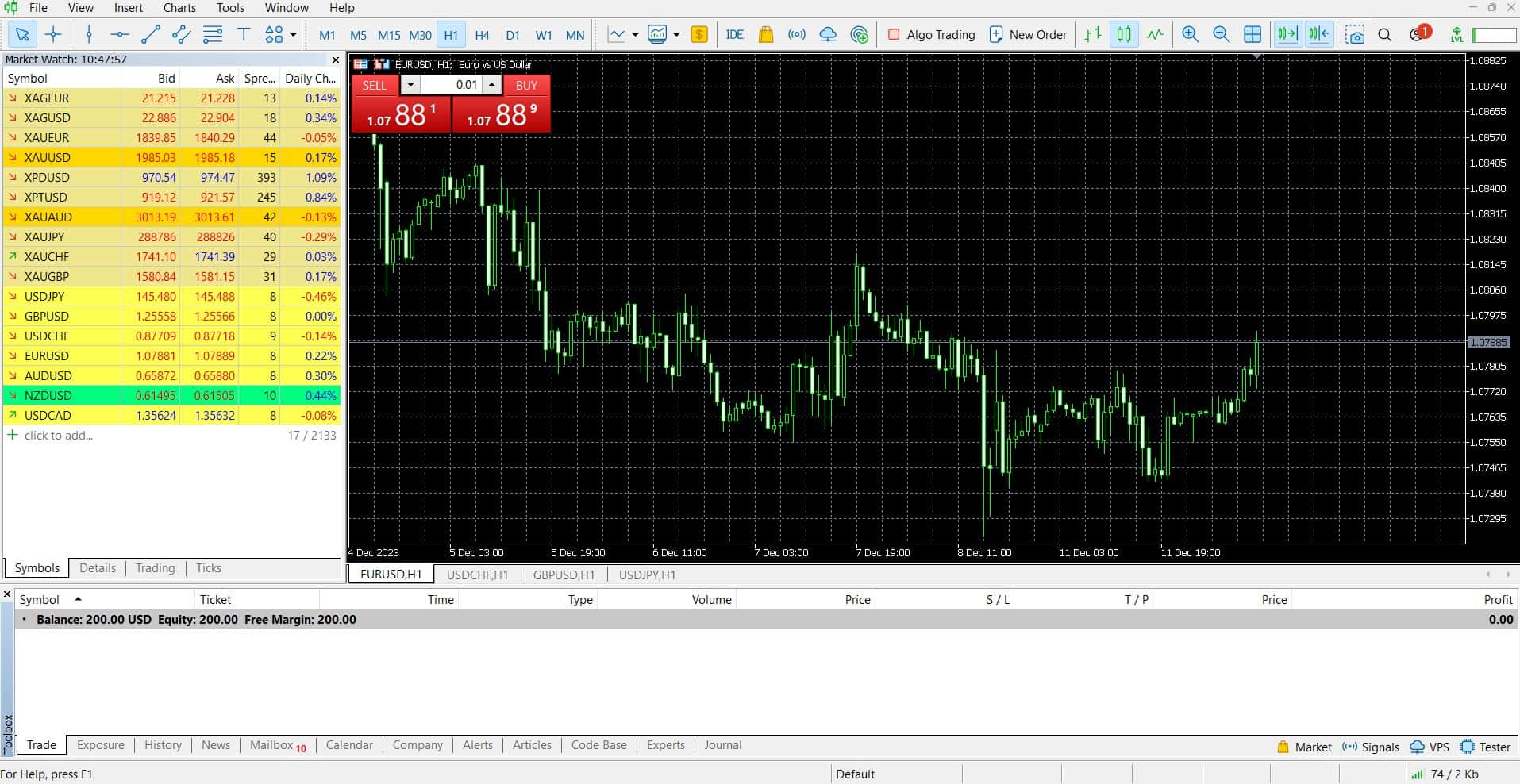The image size is (1520, 784).
Task: Draw a horizontal line on chart
Action: (x=120, y=34)
